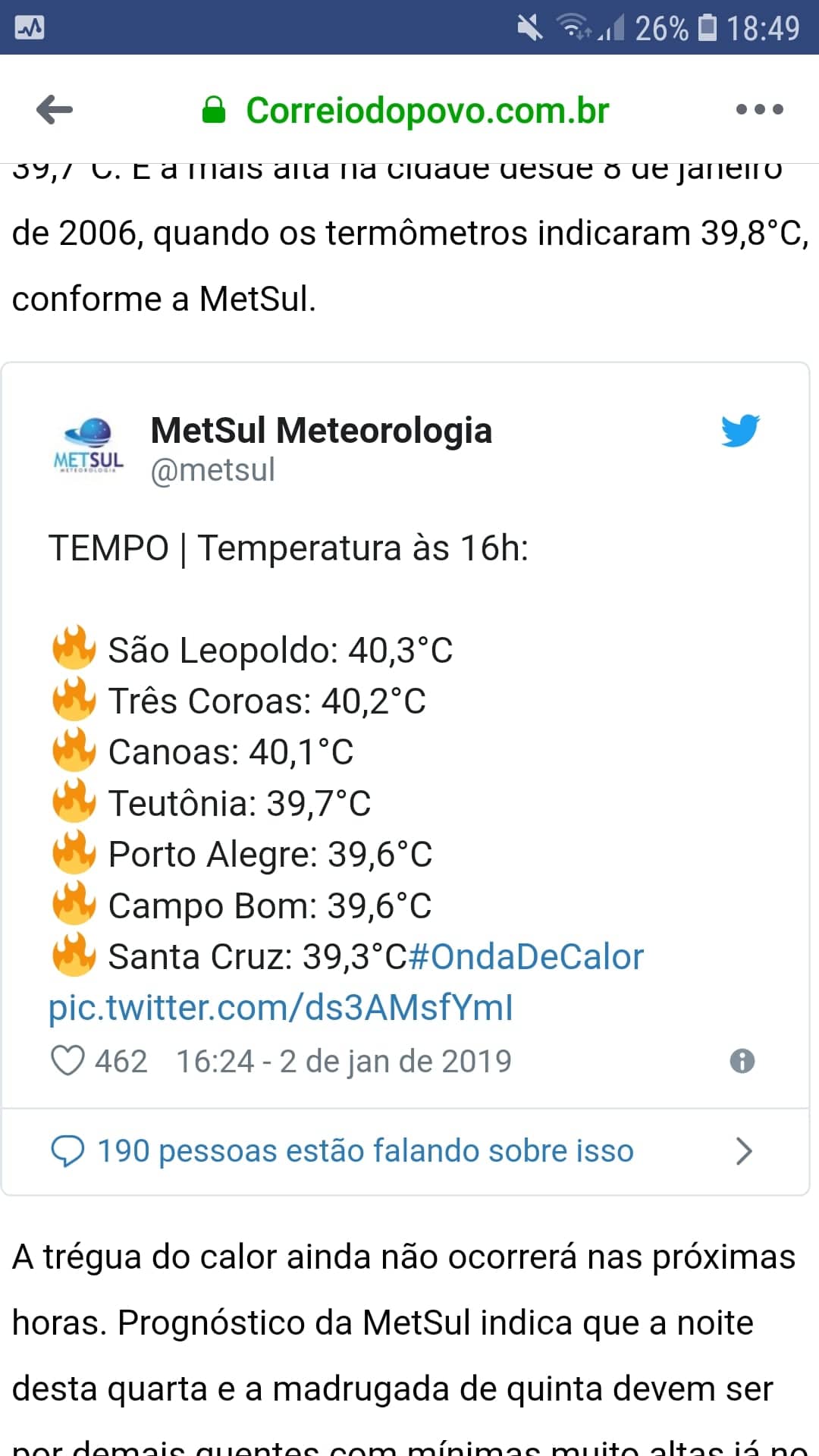Screen dimensions: 819x1456
Task: Open the #OndaDeCalor hashtag
Action: 526,957
